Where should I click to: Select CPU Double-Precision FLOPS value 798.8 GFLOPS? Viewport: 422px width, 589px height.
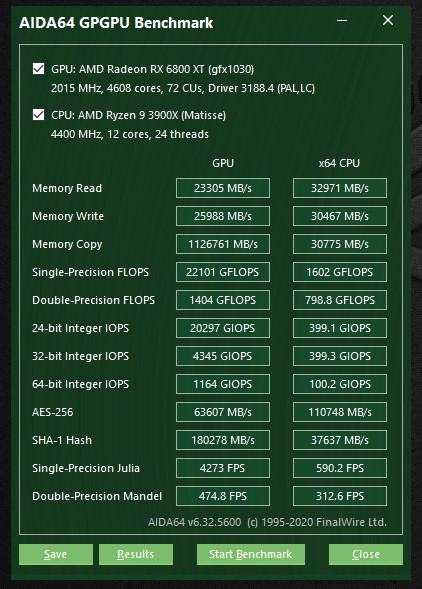(340, 300)
